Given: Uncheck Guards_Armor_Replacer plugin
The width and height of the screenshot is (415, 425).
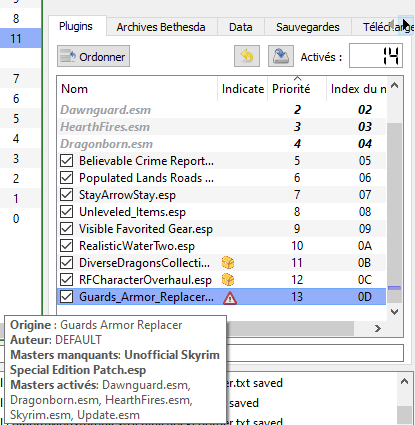Looking at the screenshot, I should point(67,297).
